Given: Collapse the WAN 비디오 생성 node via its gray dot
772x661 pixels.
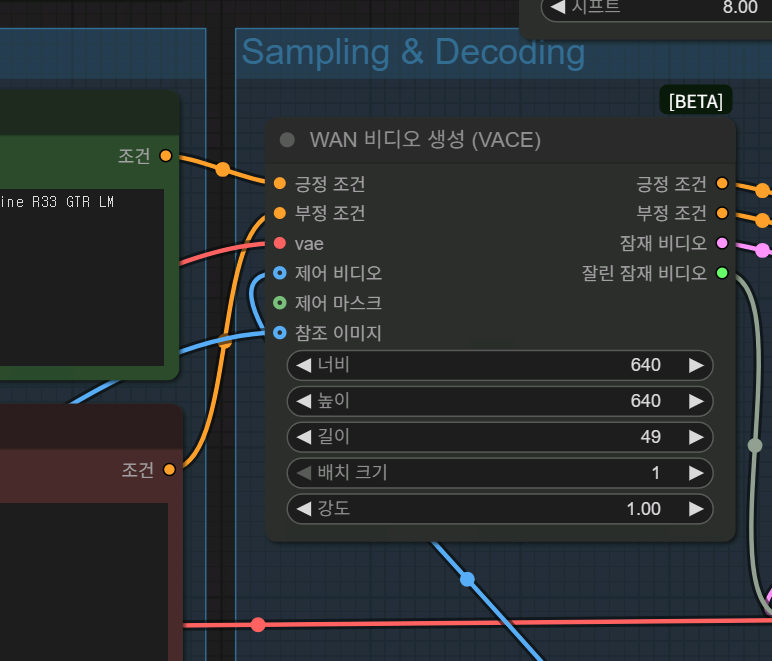Looking at the screenshot, I should pos(288,140).
